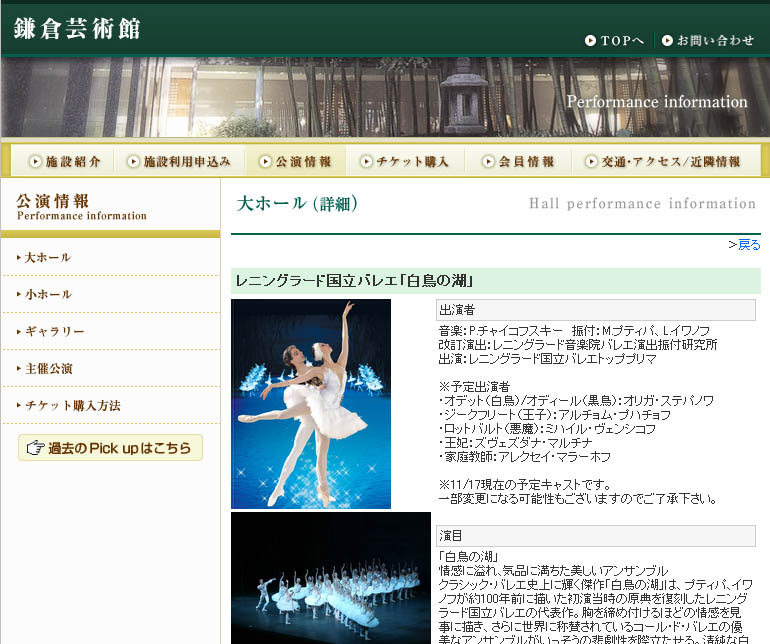This screenshot has width=770, height=644.
Task: Click text 音楽:P.チャイコフスキー line
Action: click(574, 331)
